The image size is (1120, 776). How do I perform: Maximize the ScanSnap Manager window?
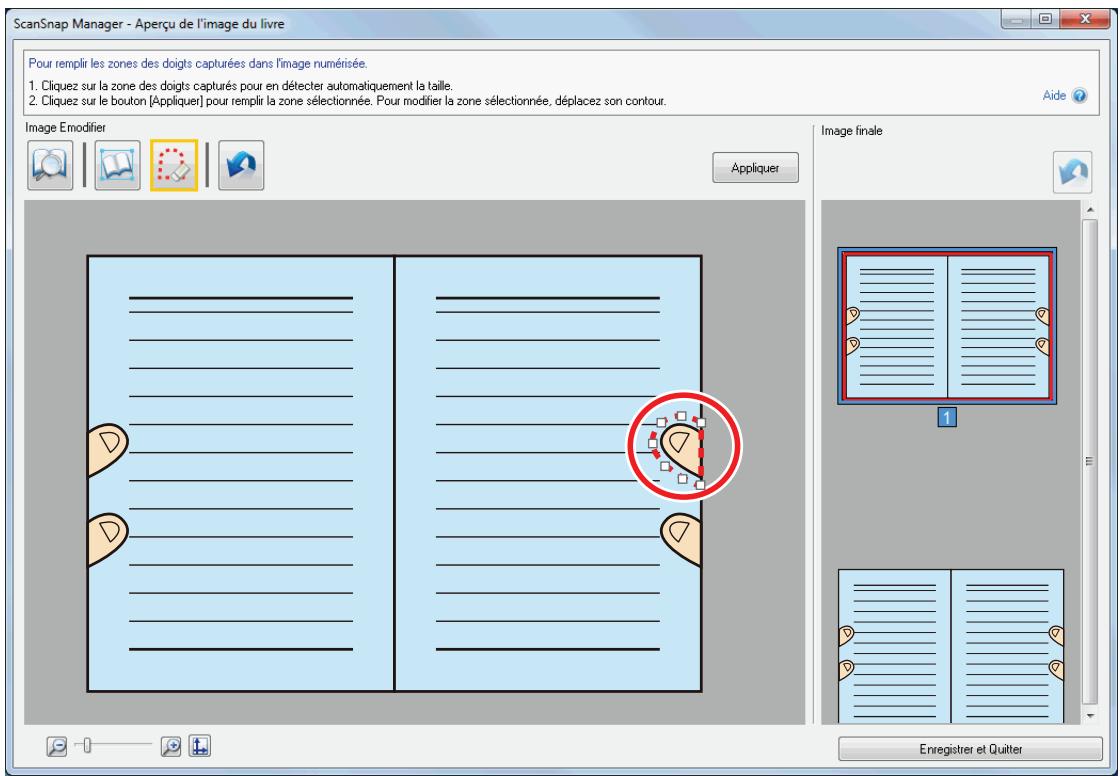click(x=1045, y=19)
